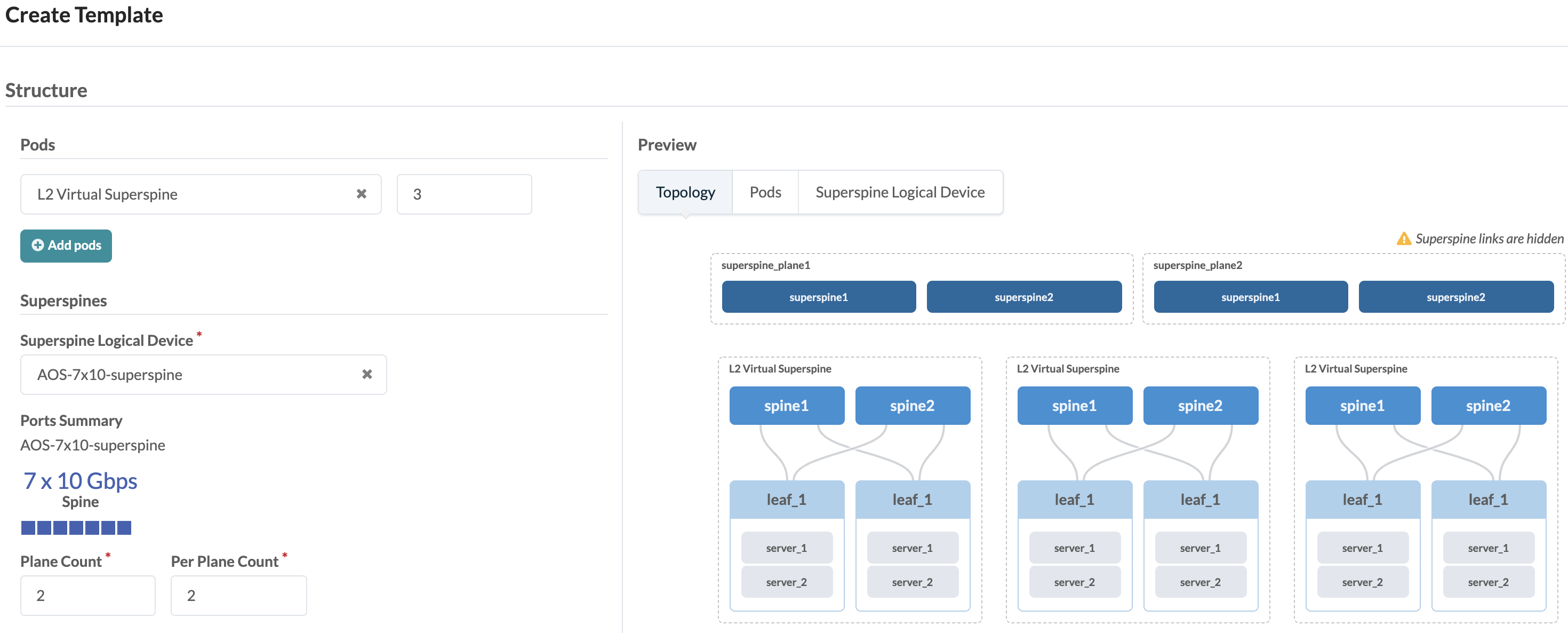Click the Superspine links hidden warning icon
The width and height of the screenshot is (1568, 633).
tap(1403, 239)
